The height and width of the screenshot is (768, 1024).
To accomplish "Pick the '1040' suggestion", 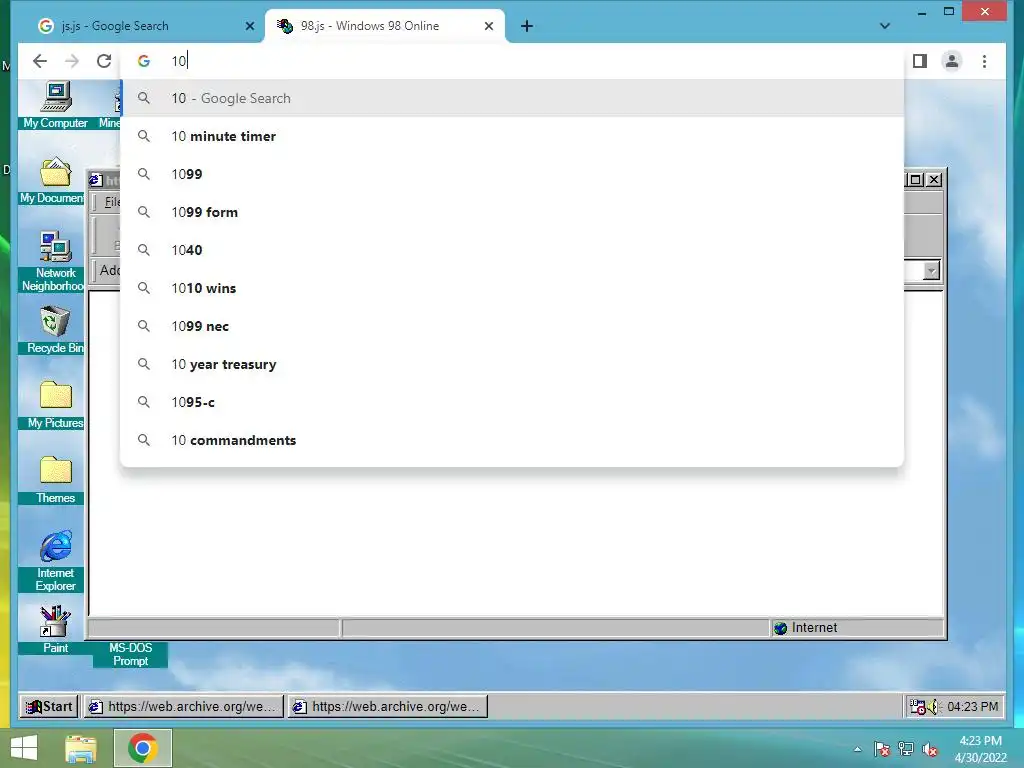I will (513, 250).
